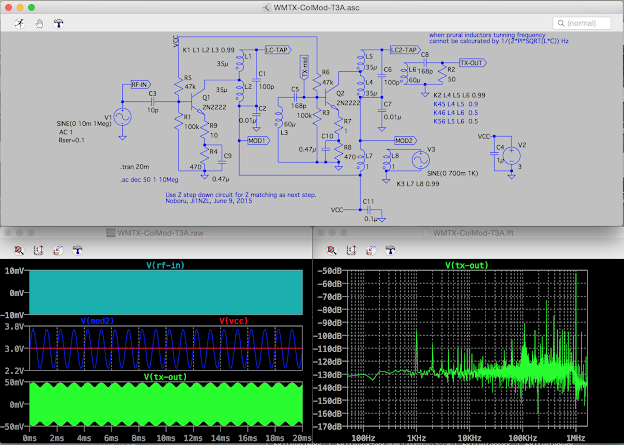This screenshot has height=445, width=624.
Task: Select the battery V2 symbol
Action: [512, 156]
